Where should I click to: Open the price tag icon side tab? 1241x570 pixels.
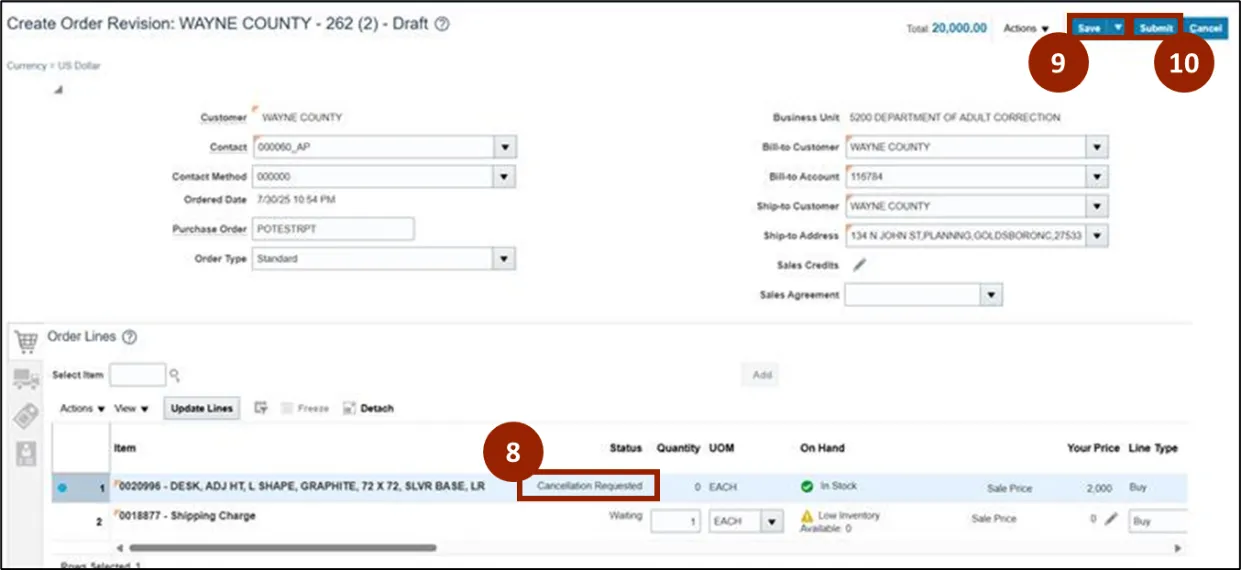coord(25,416)
